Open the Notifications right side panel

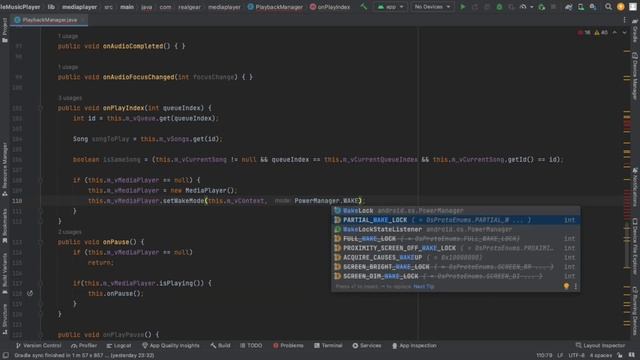click(635, 187)
